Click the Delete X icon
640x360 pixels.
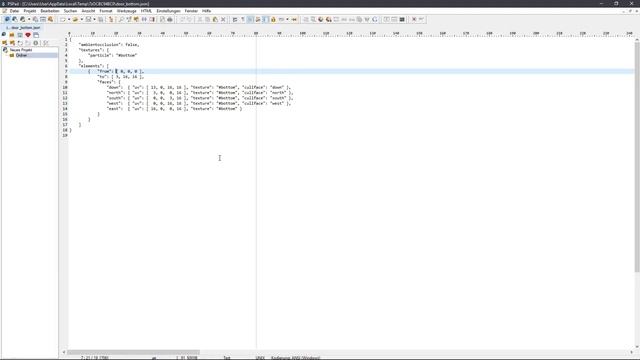[223, 19]
